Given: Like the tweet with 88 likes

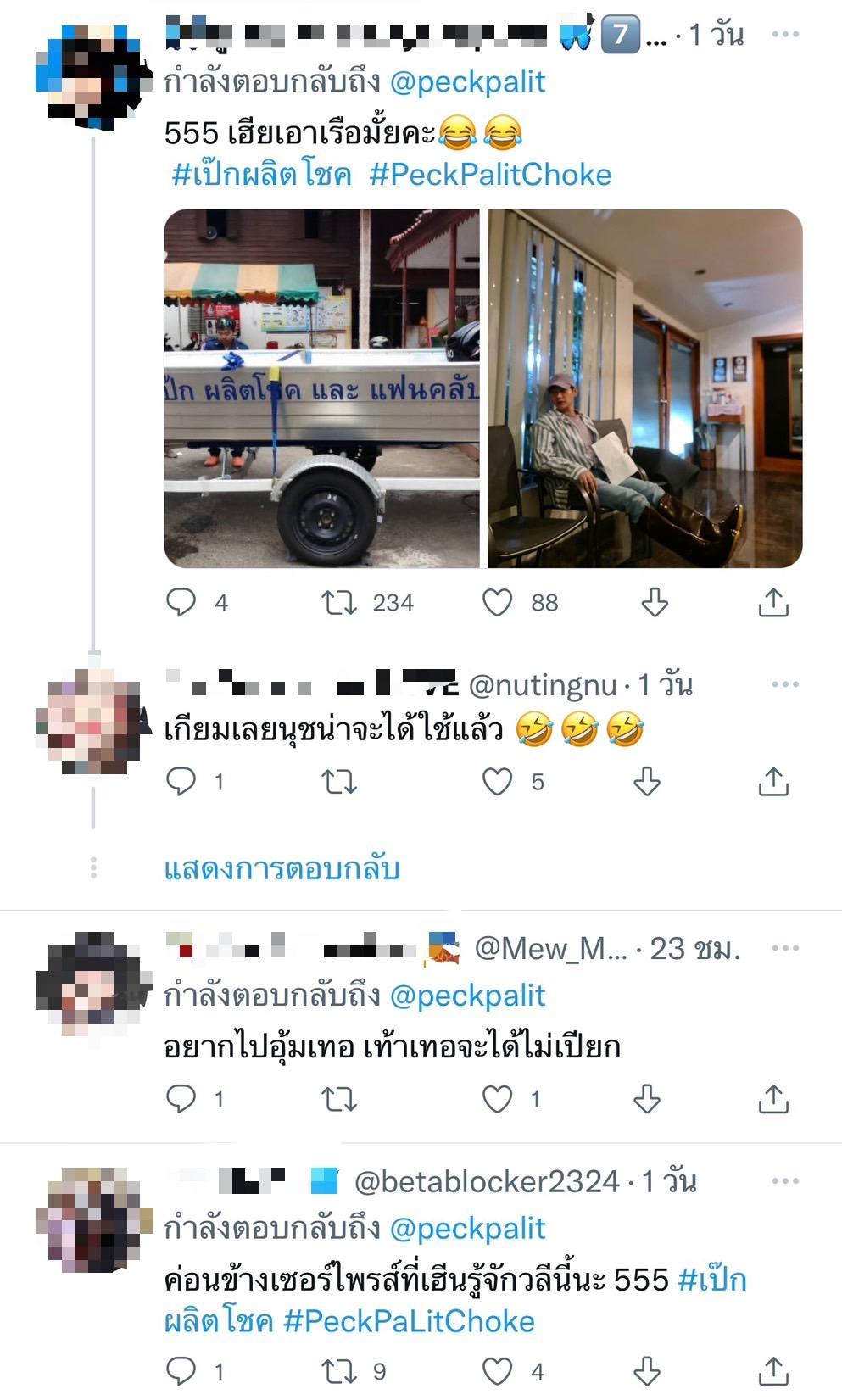Looking at the screenshot, I should point(498,602).
